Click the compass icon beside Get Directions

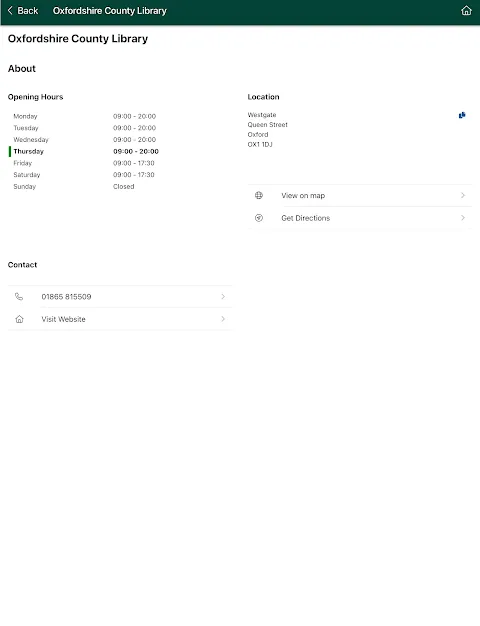click(x=259, y=218)
